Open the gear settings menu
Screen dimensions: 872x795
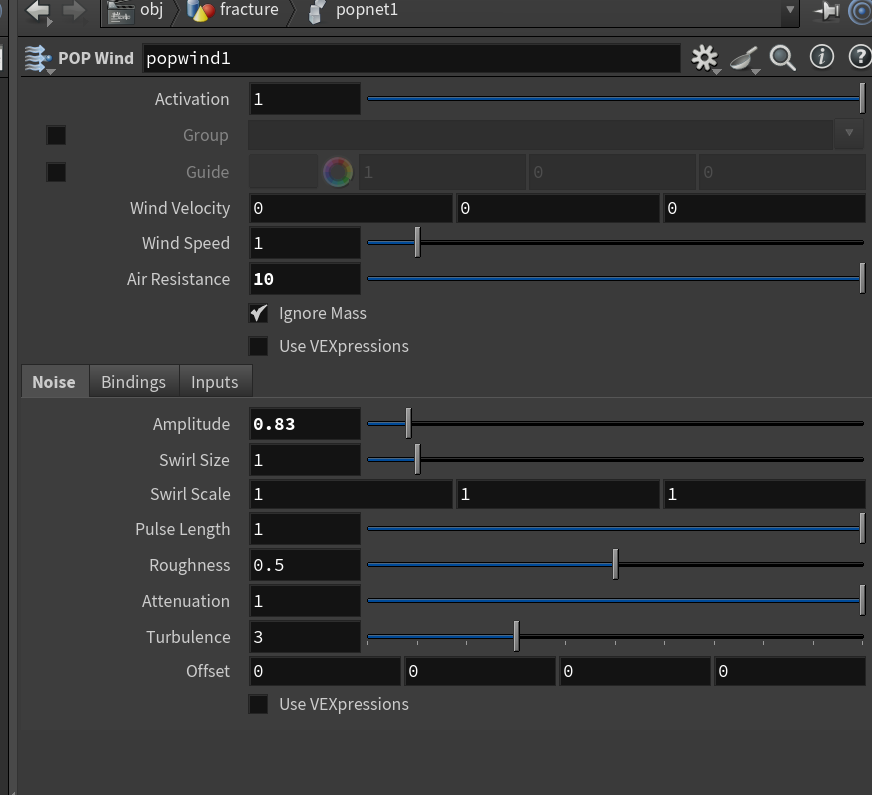coord(705,58)
